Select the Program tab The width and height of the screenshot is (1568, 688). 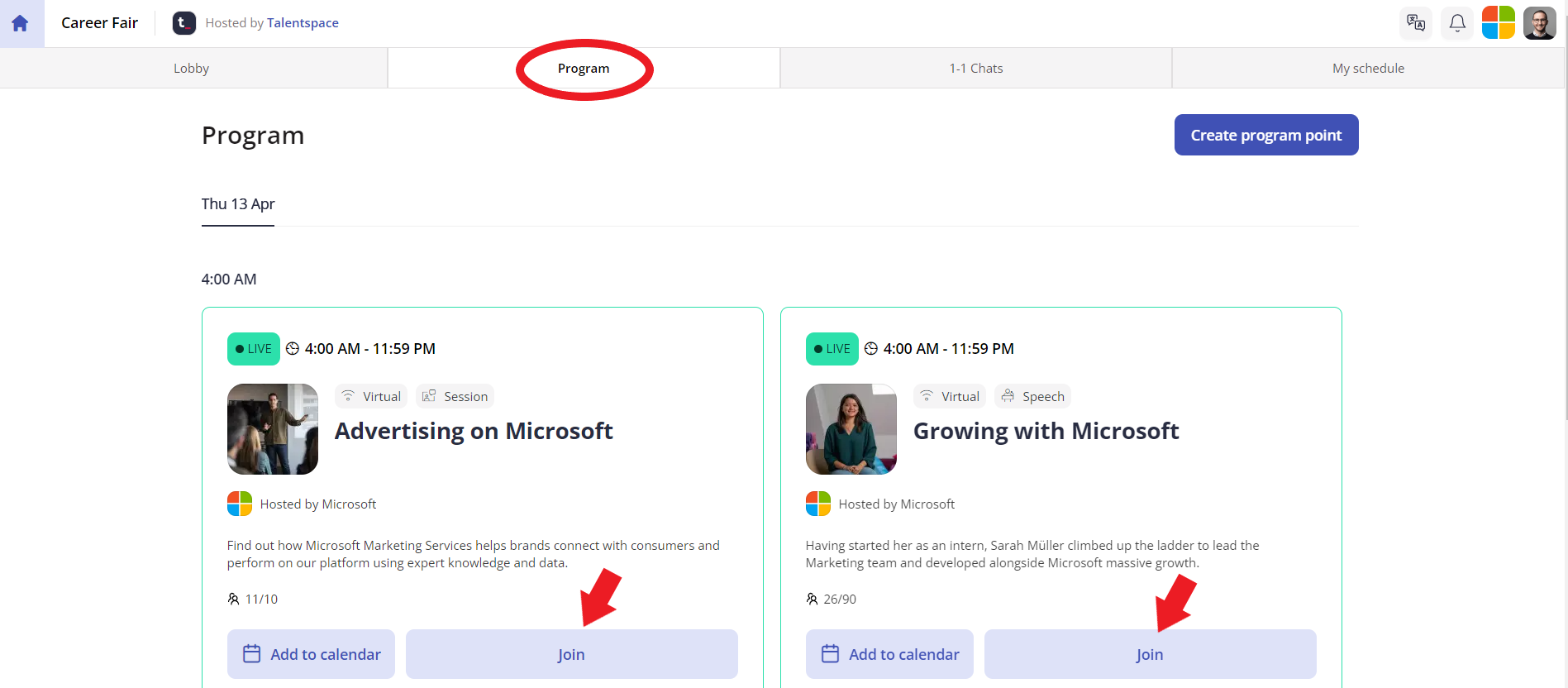point(584,69)
